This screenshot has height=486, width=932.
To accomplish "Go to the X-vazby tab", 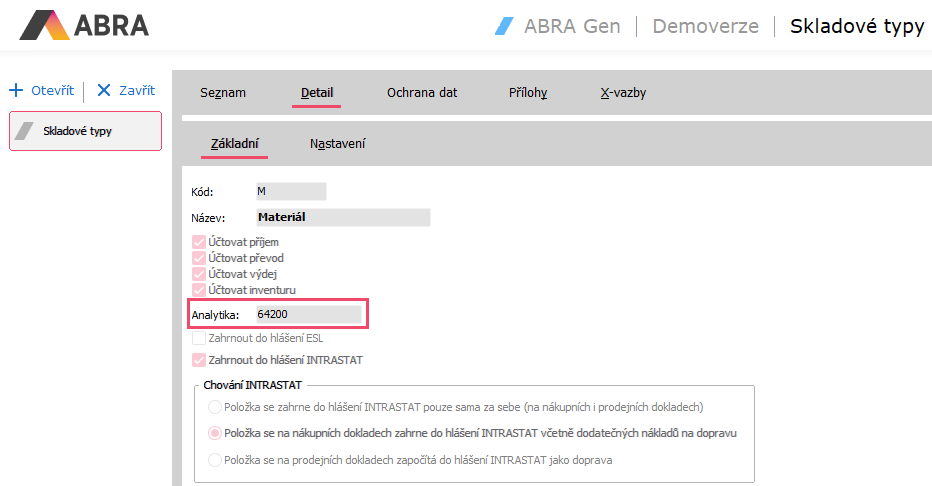I will coord(622,93).
